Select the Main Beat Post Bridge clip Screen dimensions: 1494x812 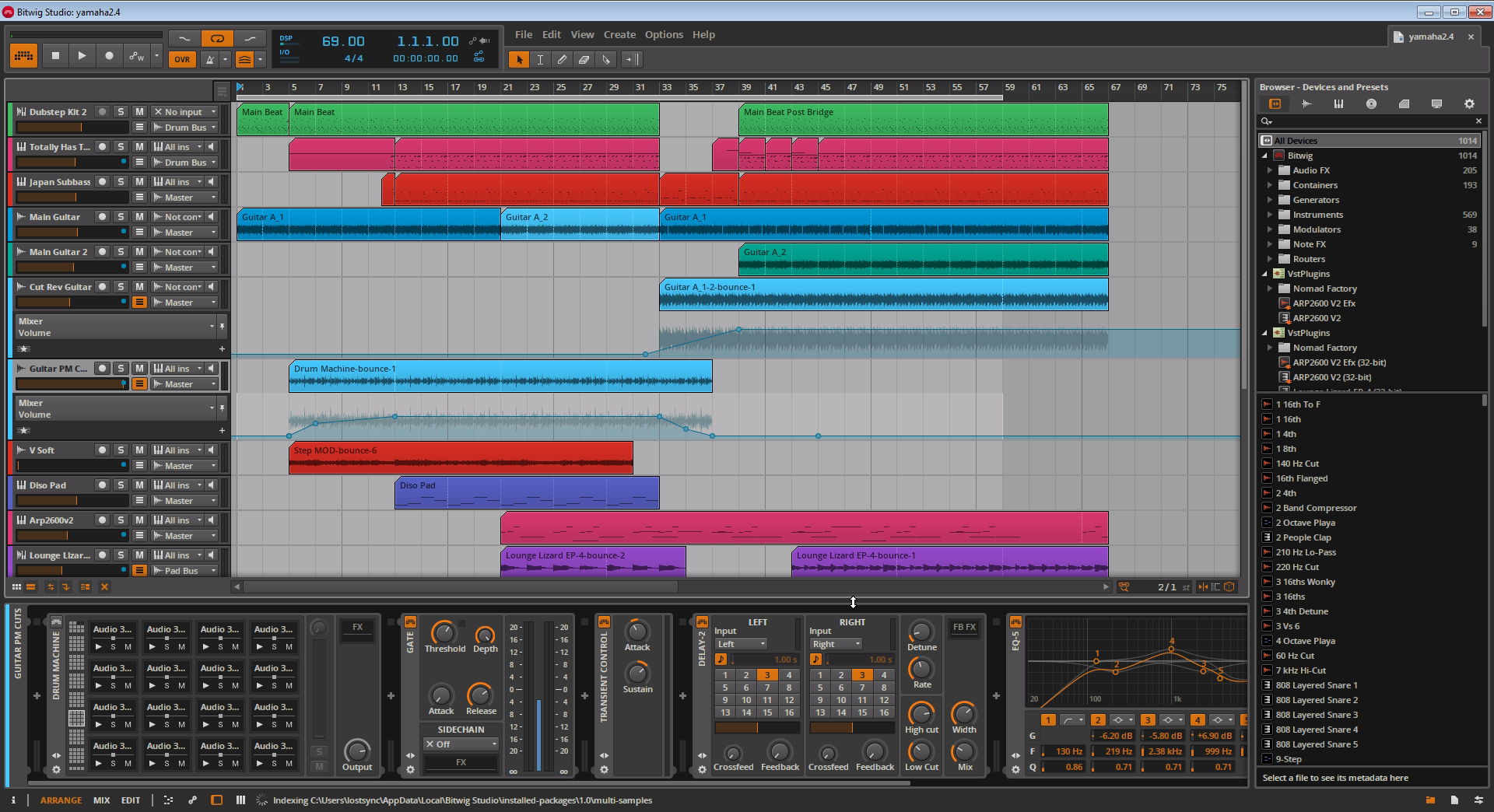pos(923,120)
